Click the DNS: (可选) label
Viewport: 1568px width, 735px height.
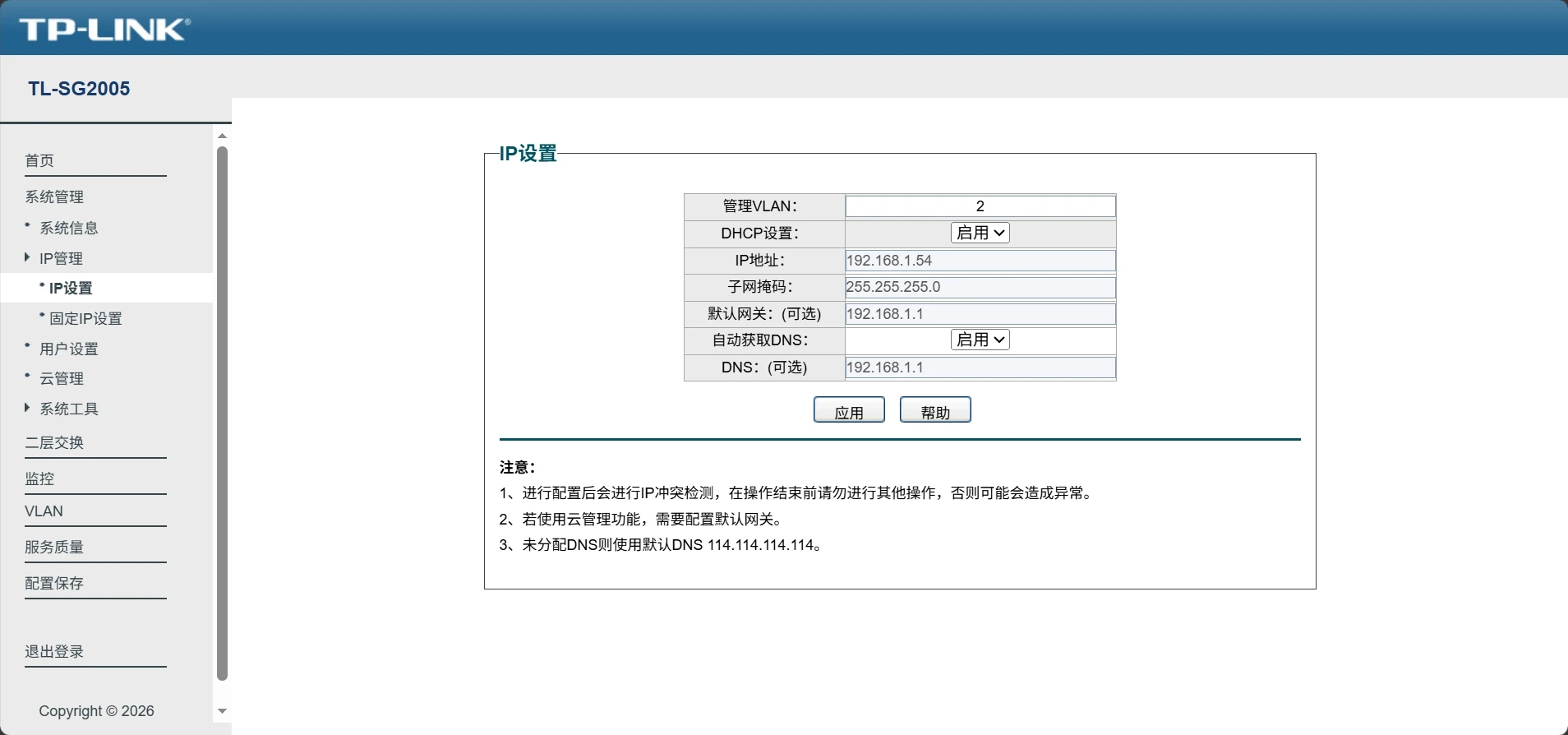[x=764, y=367]
